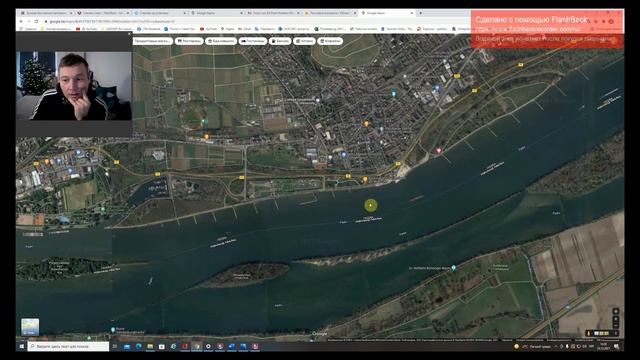Screen dimensions: 640x360
Task: Open the red heart saved-place pin
Action: pyautogui.click(x=439, y=151)
